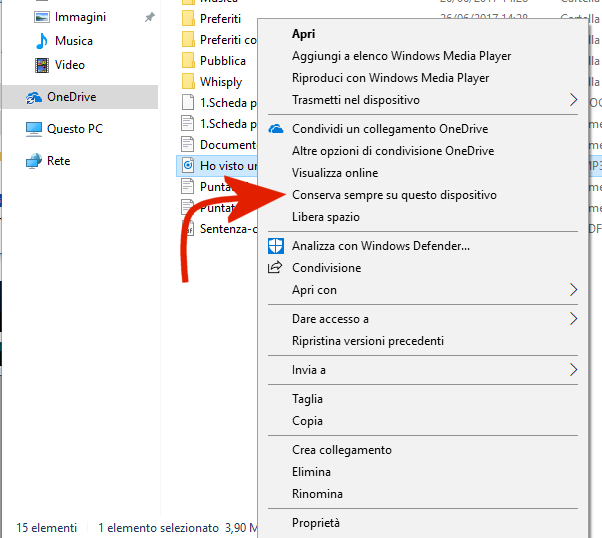Click the Immagini pictures icon in sidebar
This screenshot has width=602, height=538.
tap(41, 17)
